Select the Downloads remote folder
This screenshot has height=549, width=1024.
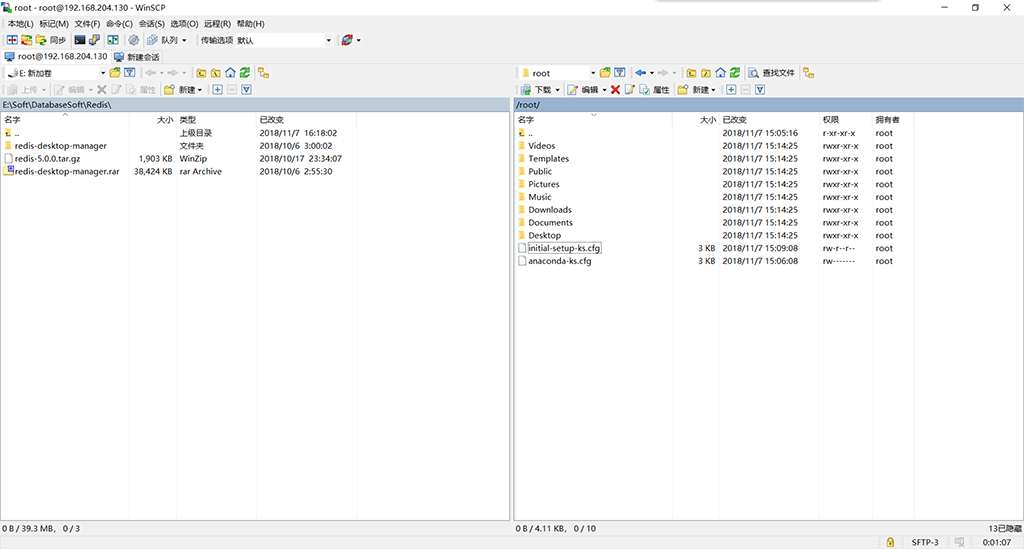click(550, 210)
